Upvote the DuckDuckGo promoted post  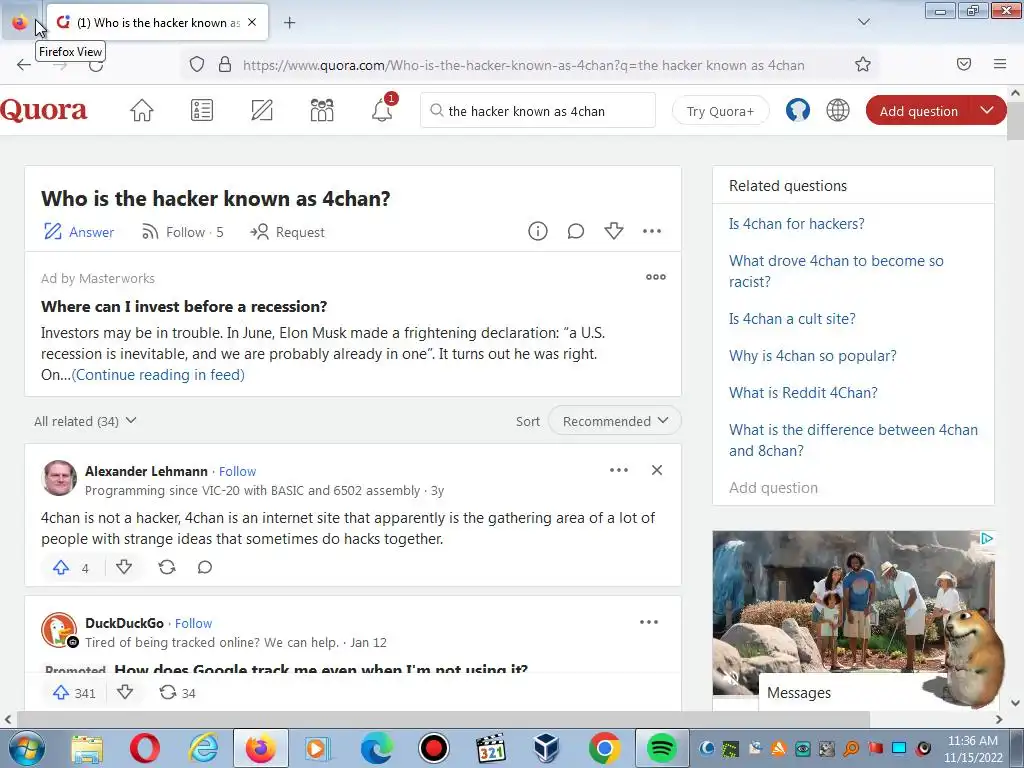pyautogui.click(x=61, y=692)
